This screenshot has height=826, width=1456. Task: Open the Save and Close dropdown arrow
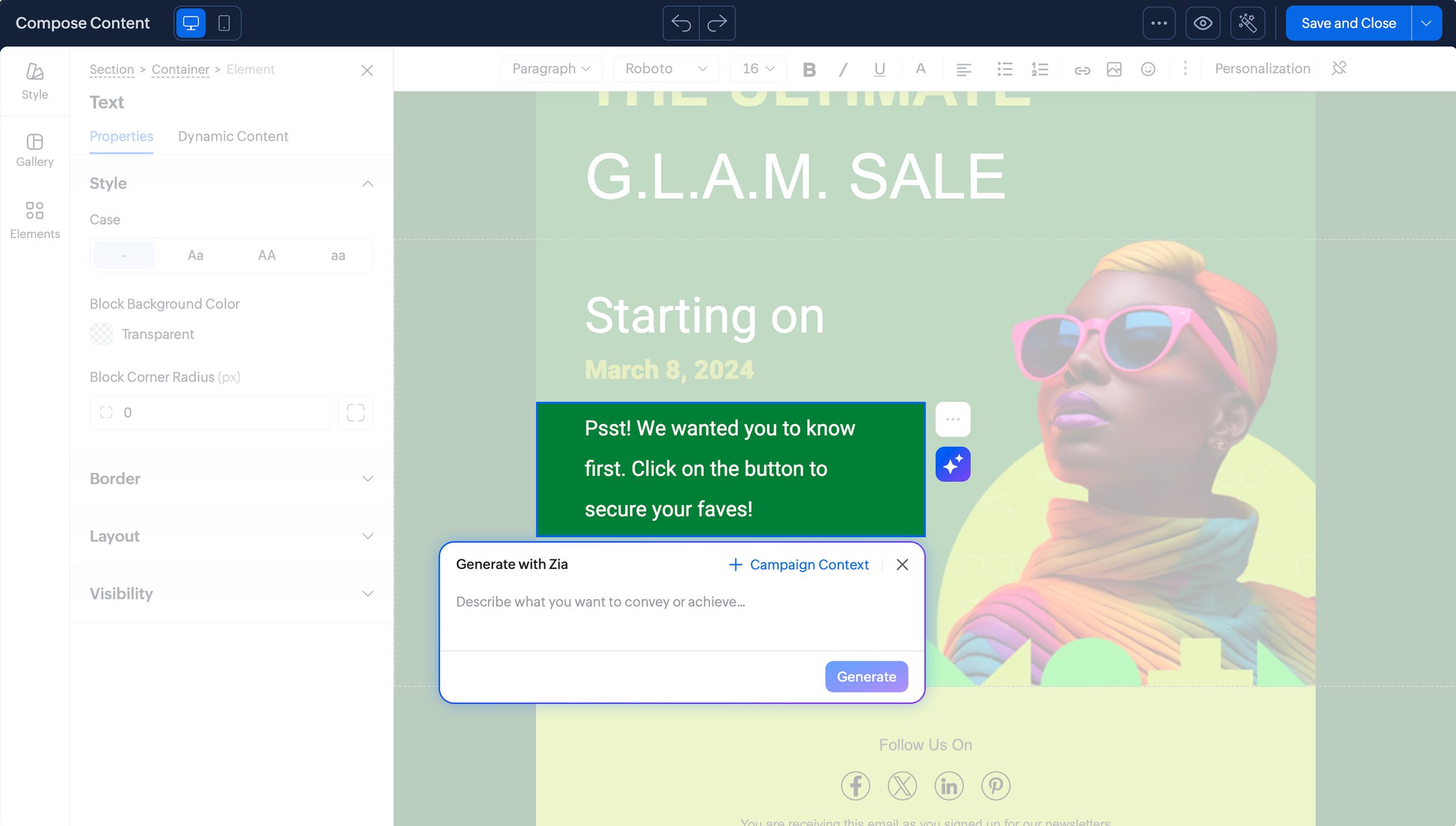1426,23
